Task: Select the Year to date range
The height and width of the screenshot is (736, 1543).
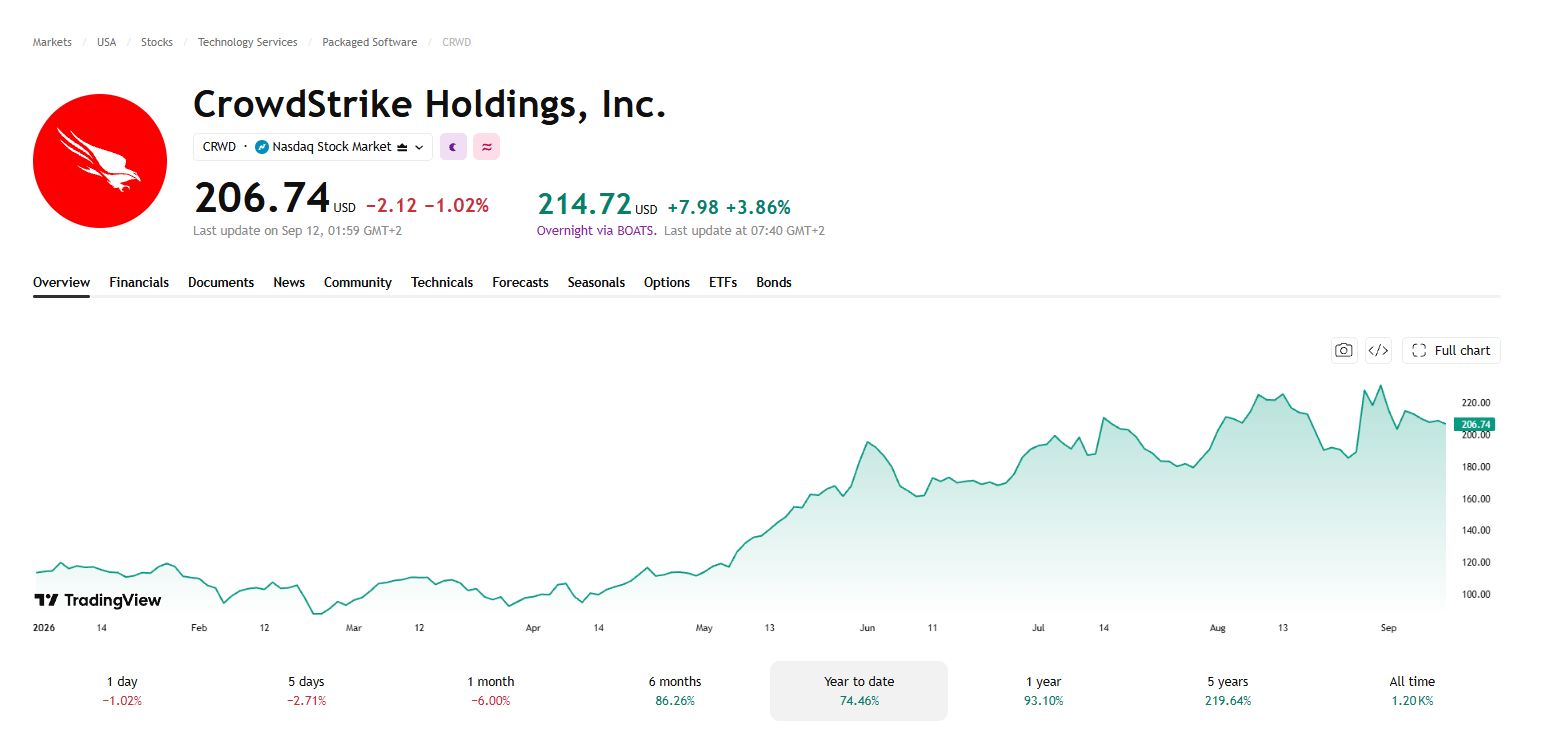Action: [859, 690]
